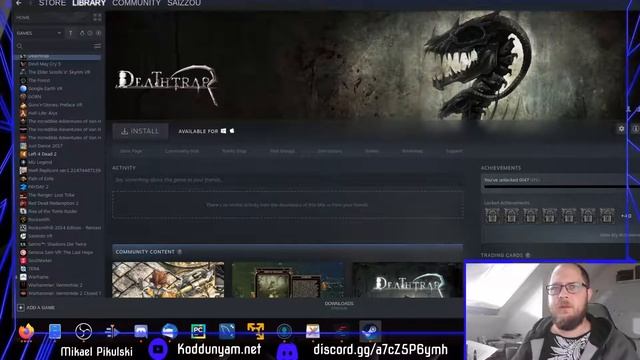640x360 pixels.
Task: Click the library search field
Action: coord(55,46)
